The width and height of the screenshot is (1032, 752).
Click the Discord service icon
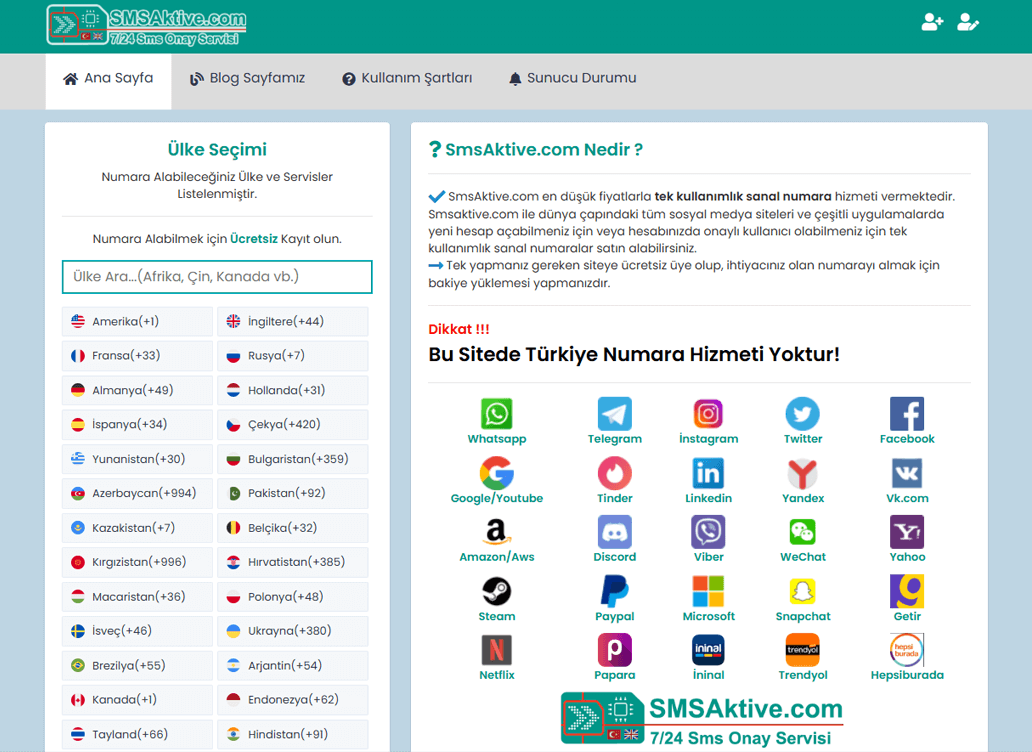tap(615, 532)
